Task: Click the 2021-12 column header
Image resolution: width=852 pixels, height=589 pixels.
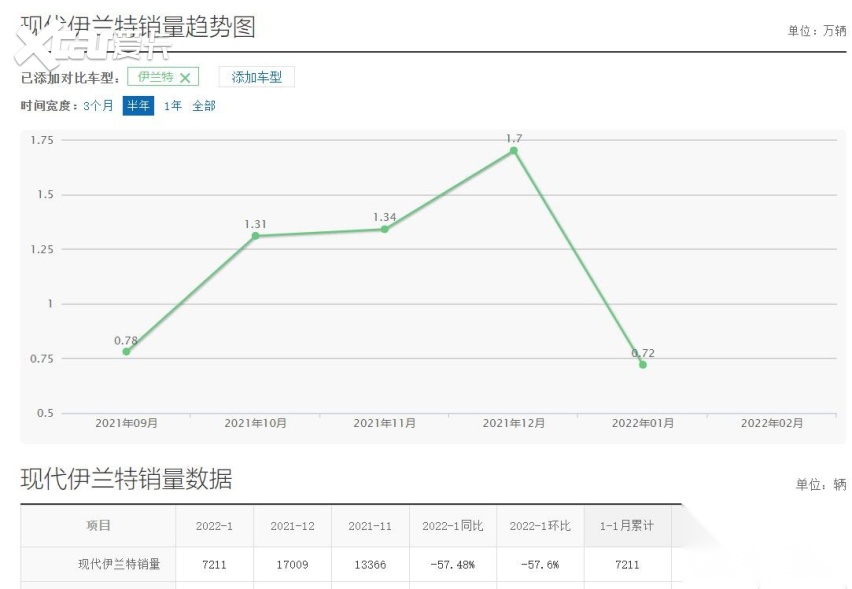Action: [x=292, y=526]
